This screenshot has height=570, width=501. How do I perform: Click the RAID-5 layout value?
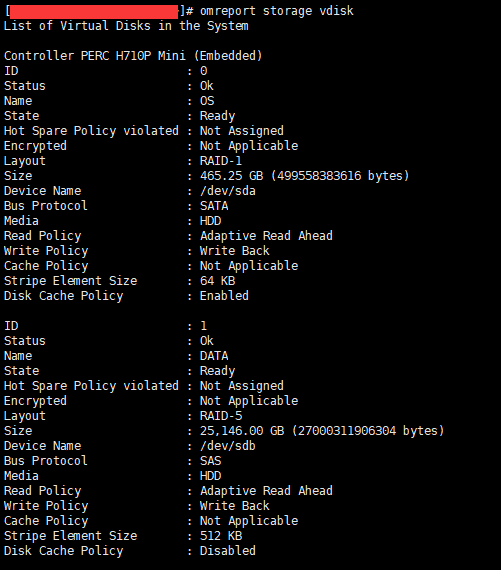[221, 416]
